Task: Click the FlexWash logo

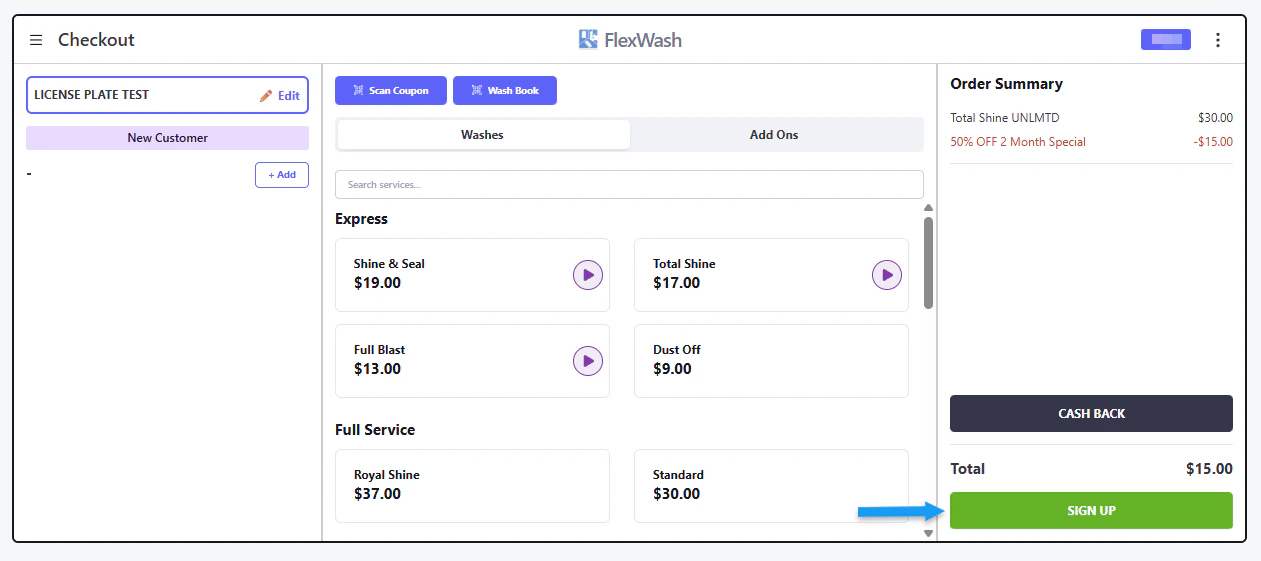Action: point(630,40)
